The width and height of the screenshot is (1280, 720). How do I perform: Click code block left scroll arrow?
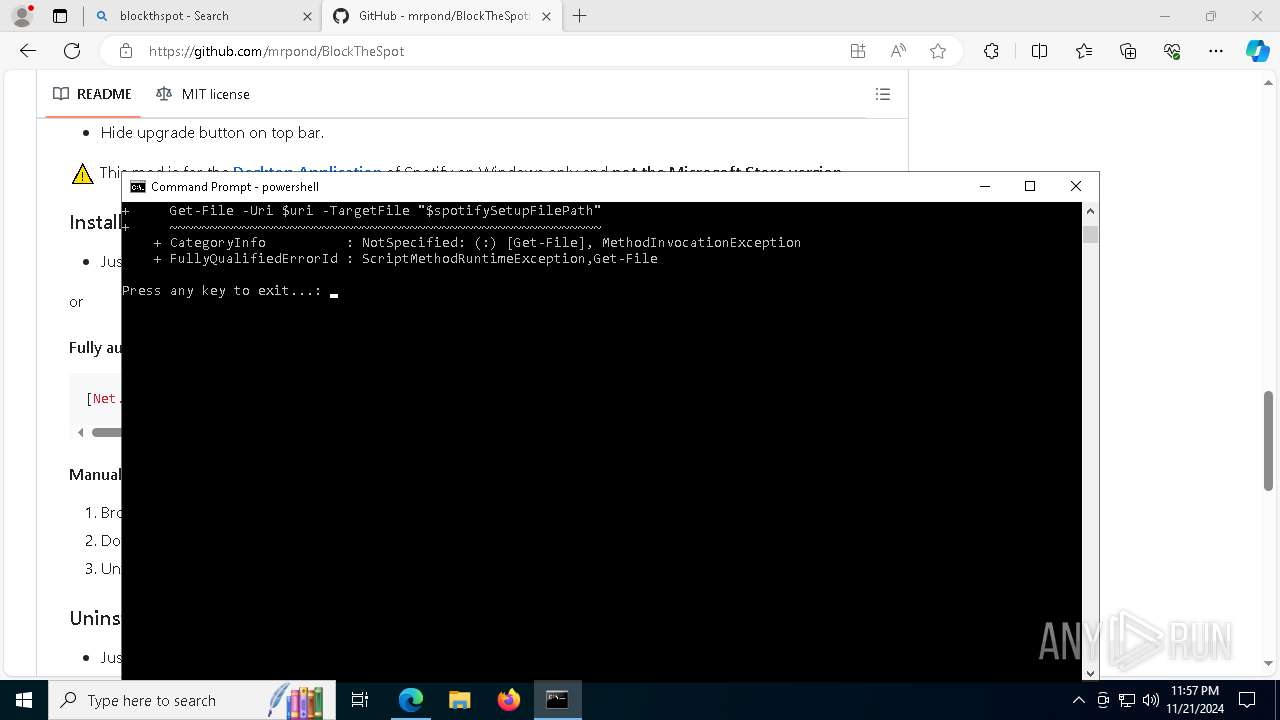(x=80, y=433)
